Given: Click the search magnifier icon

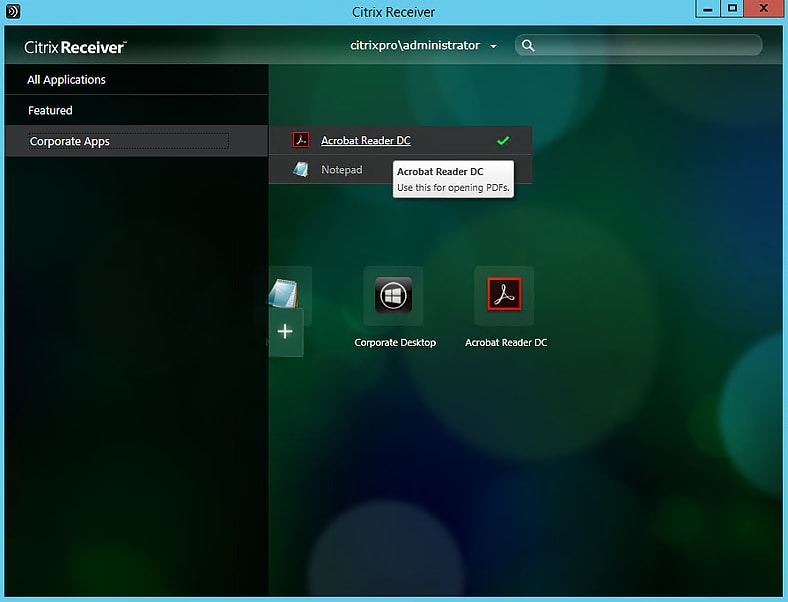Looking at the screenshot, I should (528, 46).
